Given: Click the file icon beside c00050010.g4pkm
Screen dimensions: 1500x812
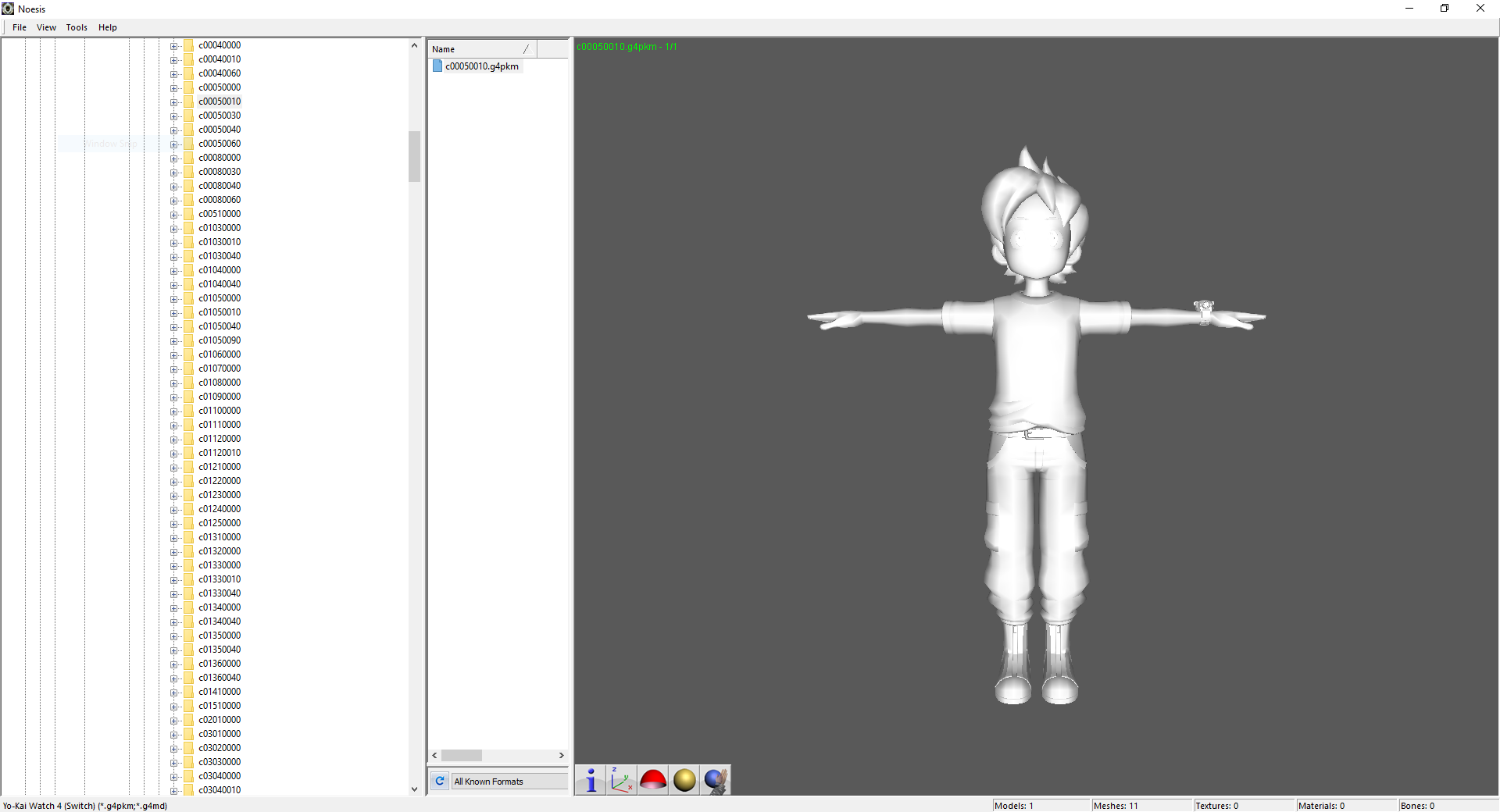Looking at the screenshot, I should [437, 66].
